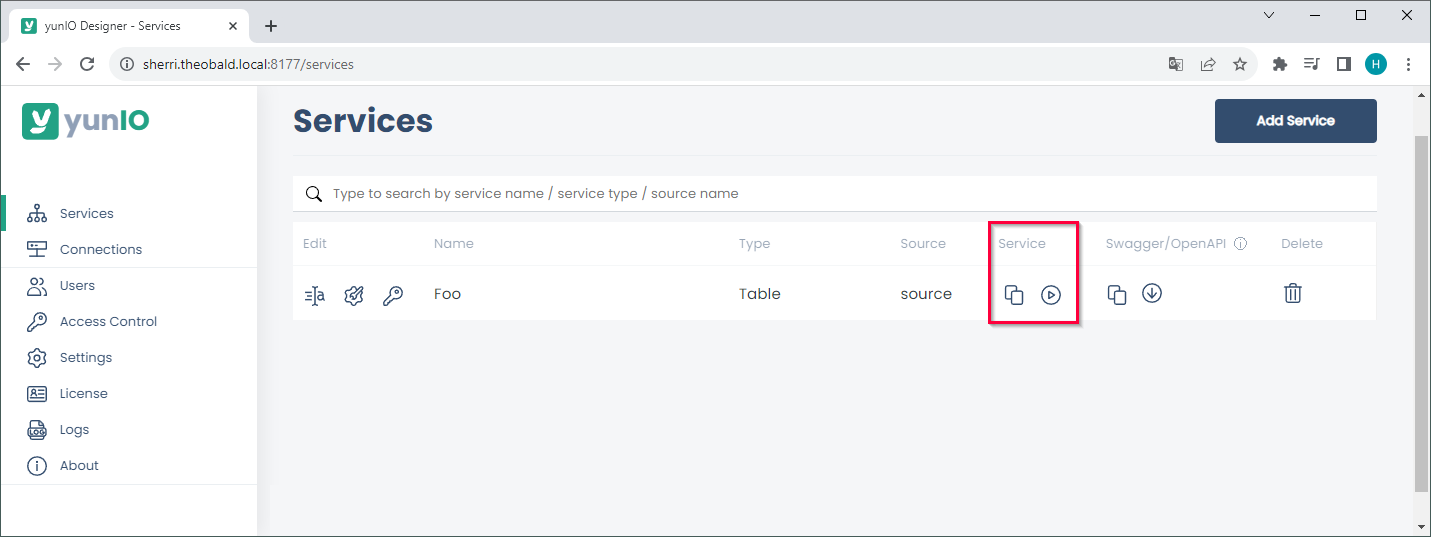The height and width of the screenshot is (537, 1431).
Task: Click the Swagger/OpenAPI column header
Action: point(1166,243)
